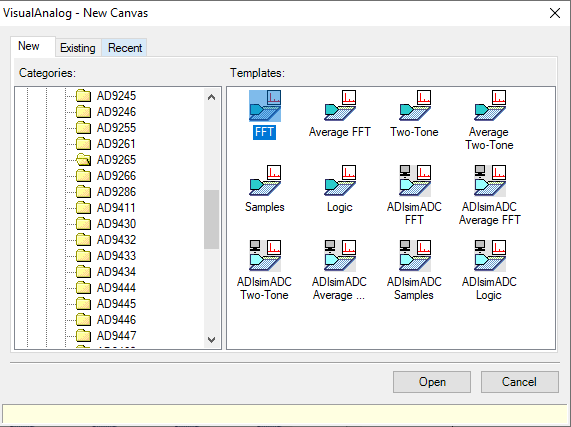Click the categories scrollbar up arrow
The image size is (571, 427).
pyautogui.click(x=211, y=97)
